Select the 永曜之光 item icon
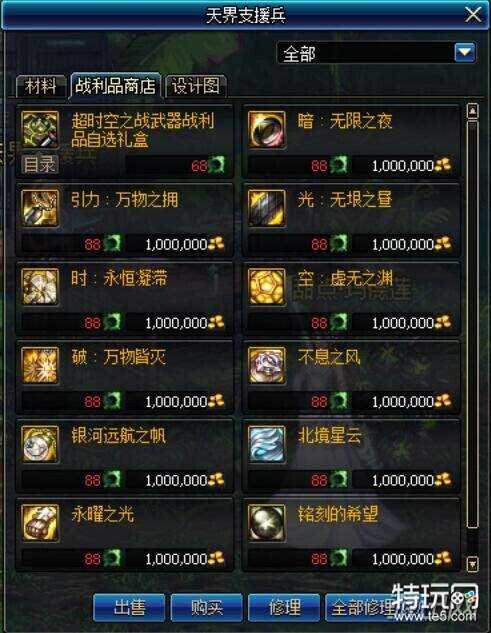491x633 pixels. click(40, 522)
